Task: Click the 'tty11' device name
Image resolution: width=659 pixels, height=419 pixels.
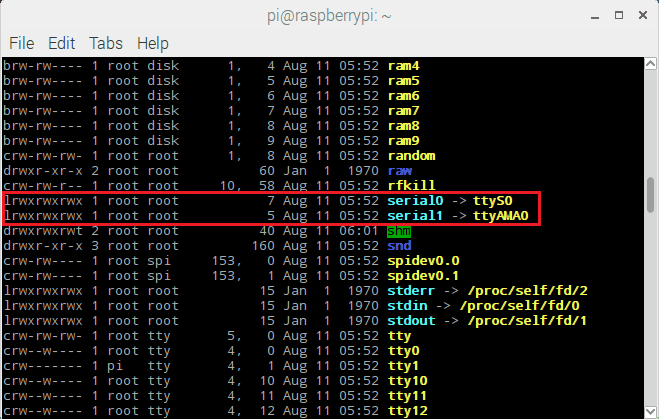Action: pos(407,396)
